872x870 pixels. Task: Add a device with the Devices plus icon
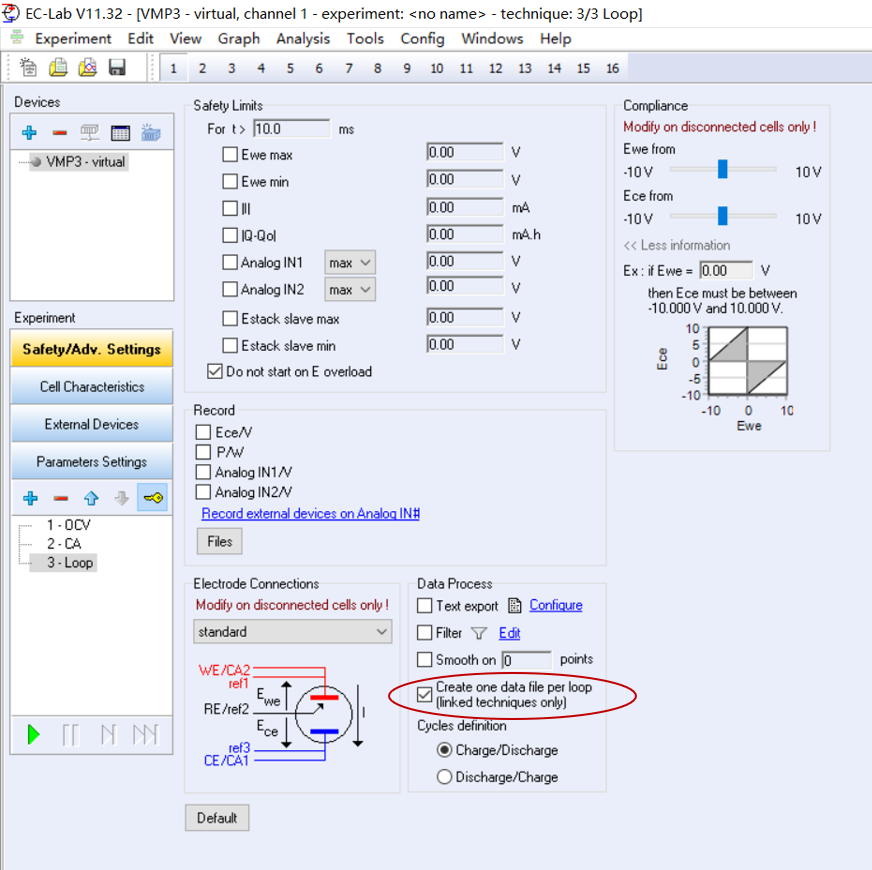coord(29,133)
